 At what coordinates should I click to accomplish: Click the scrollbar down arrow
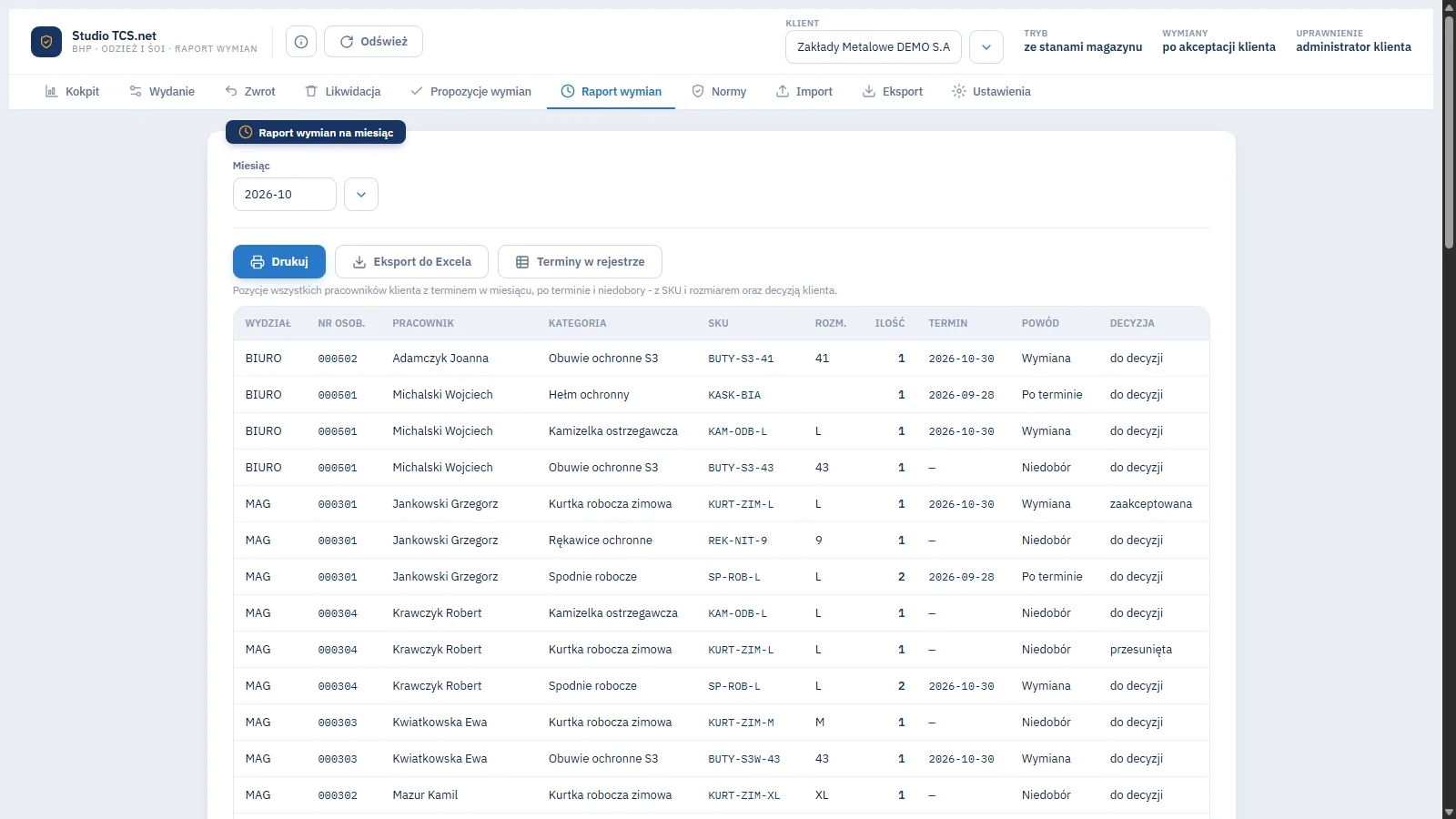pos(1449,812)
